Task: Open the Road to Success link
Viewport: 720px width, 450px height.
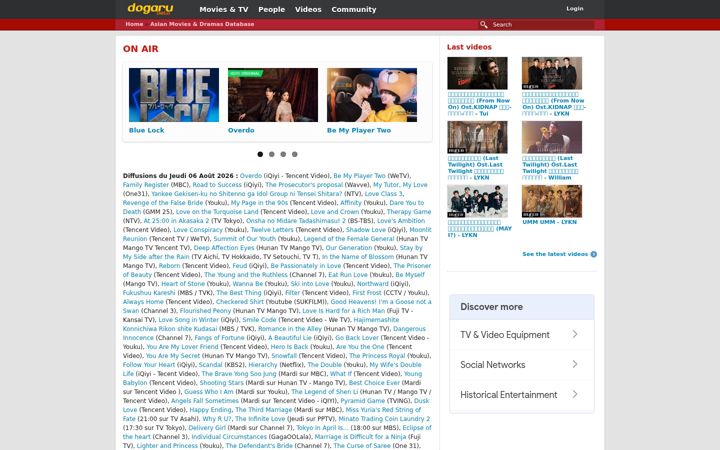Action: click(217, 185)
